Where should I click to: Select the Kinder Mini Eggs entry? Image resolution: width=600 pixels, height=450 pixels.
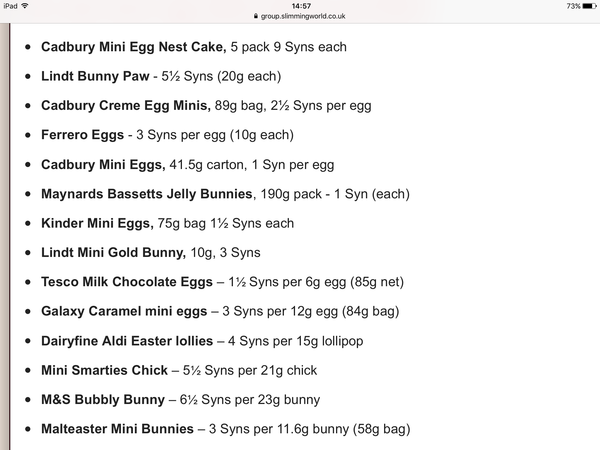click(168, 223)
